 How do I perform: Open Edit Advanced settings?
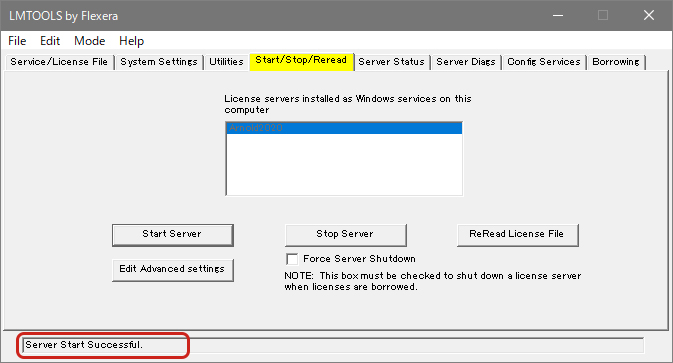[173, 270]
